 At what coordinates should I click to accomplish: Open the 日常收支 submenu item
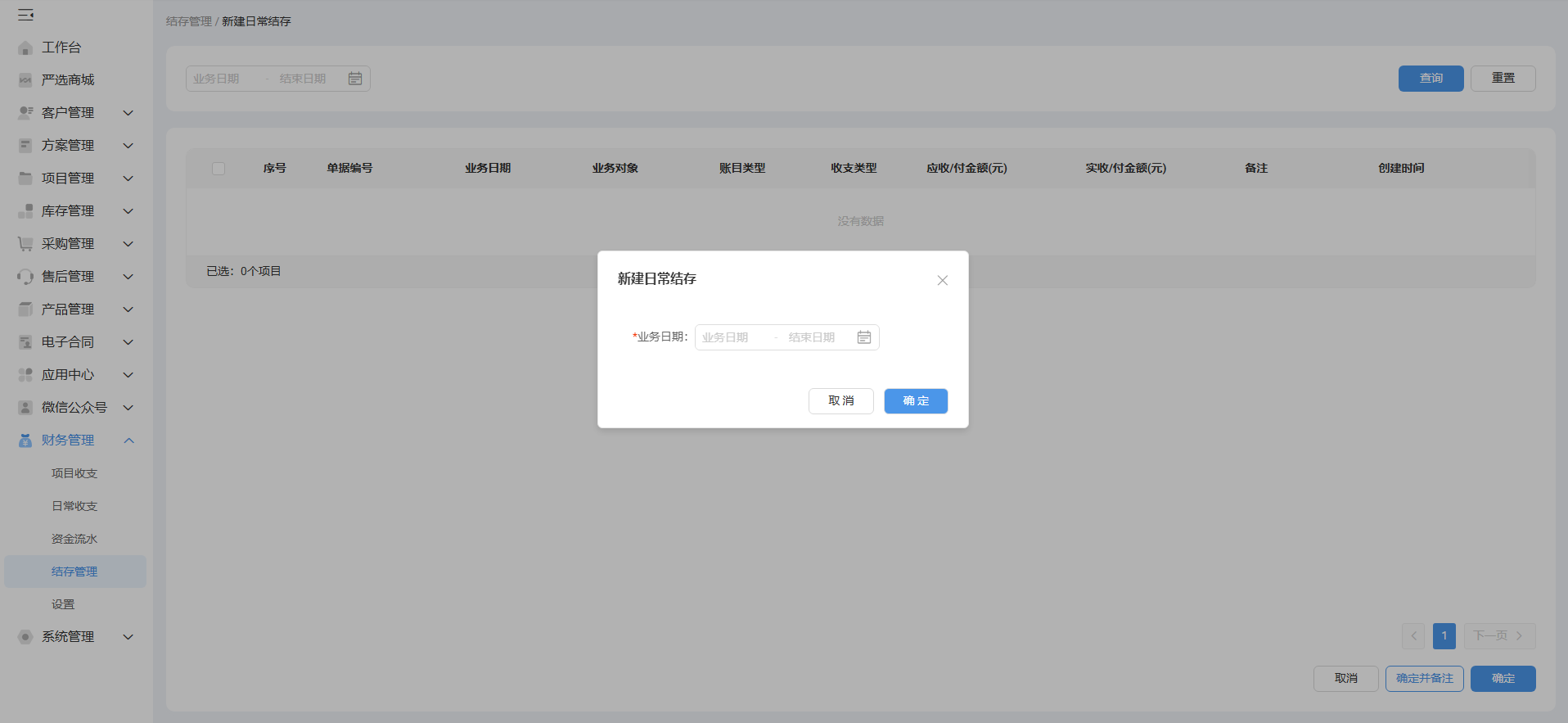pos(74,506)
